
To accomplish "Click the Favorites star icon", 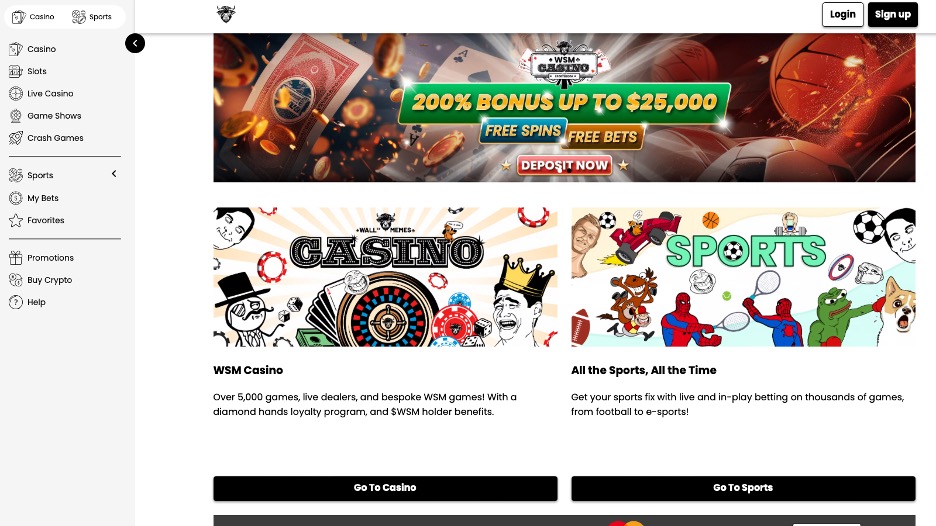I will 16,220.
